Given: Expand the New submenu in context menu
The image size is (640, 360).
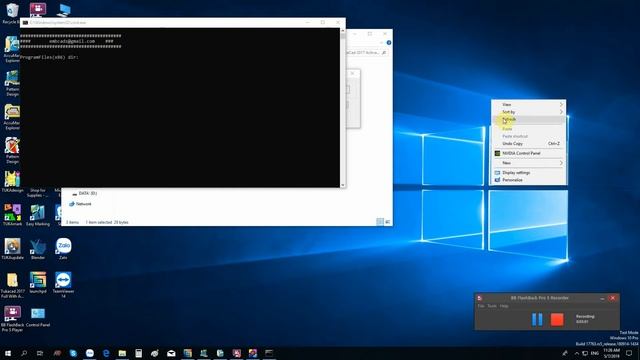Looking at the screenshot, I should (528, 163).
